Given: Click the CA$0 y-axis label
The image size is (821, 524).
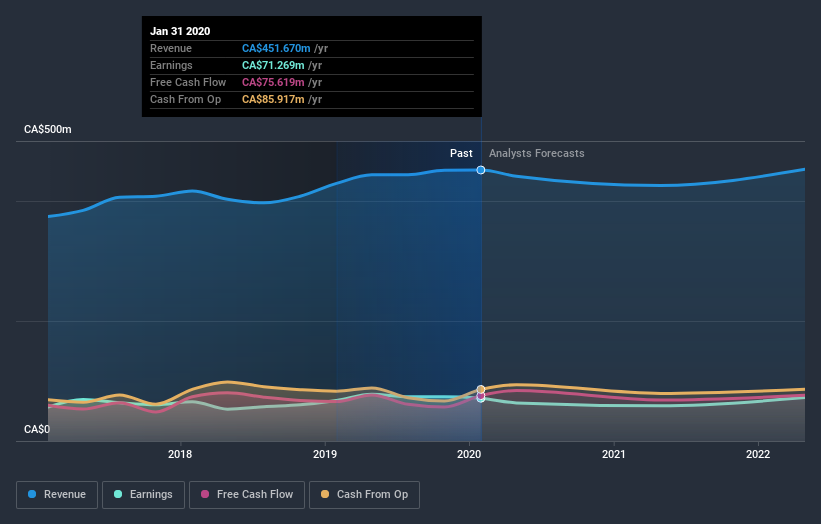Looking at the screenshot, I should click(x=37, y=429).
